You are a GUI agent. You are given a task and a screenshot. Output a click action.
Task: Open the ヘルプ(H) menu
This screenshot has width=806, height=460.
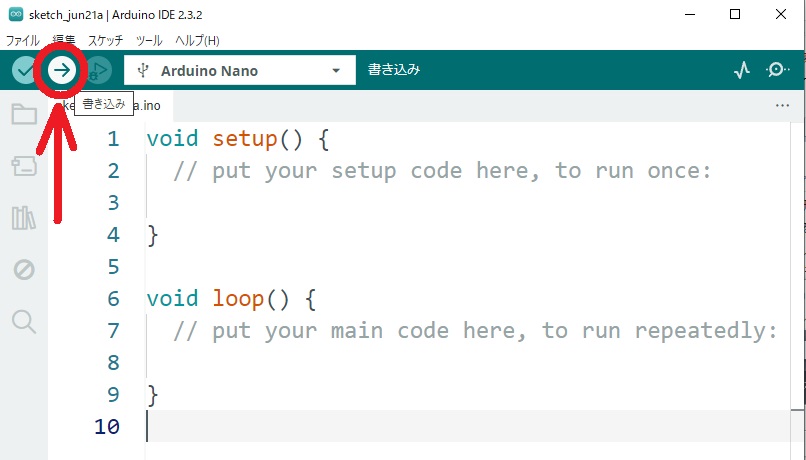coord(197,41)
